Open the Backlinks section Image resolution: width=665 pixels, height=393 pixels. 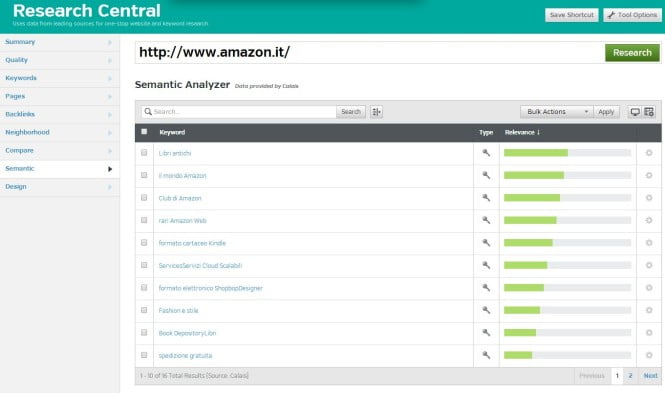click(59, 114)
